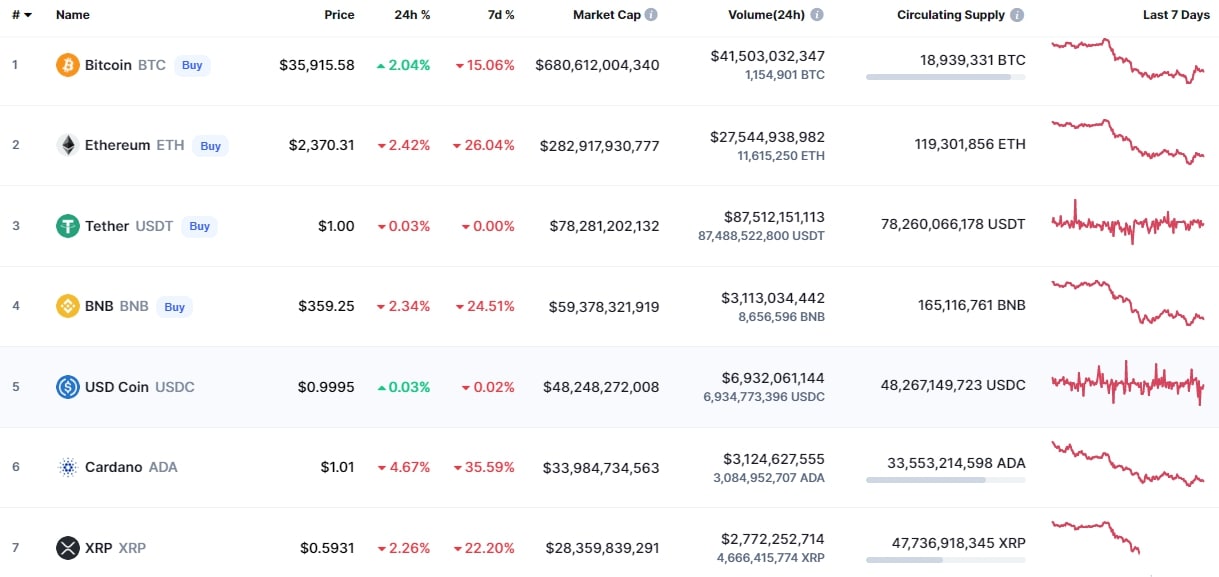Sort table by Market Cap header
Screen dimensions: 1219x577
[x=606, y=15]
